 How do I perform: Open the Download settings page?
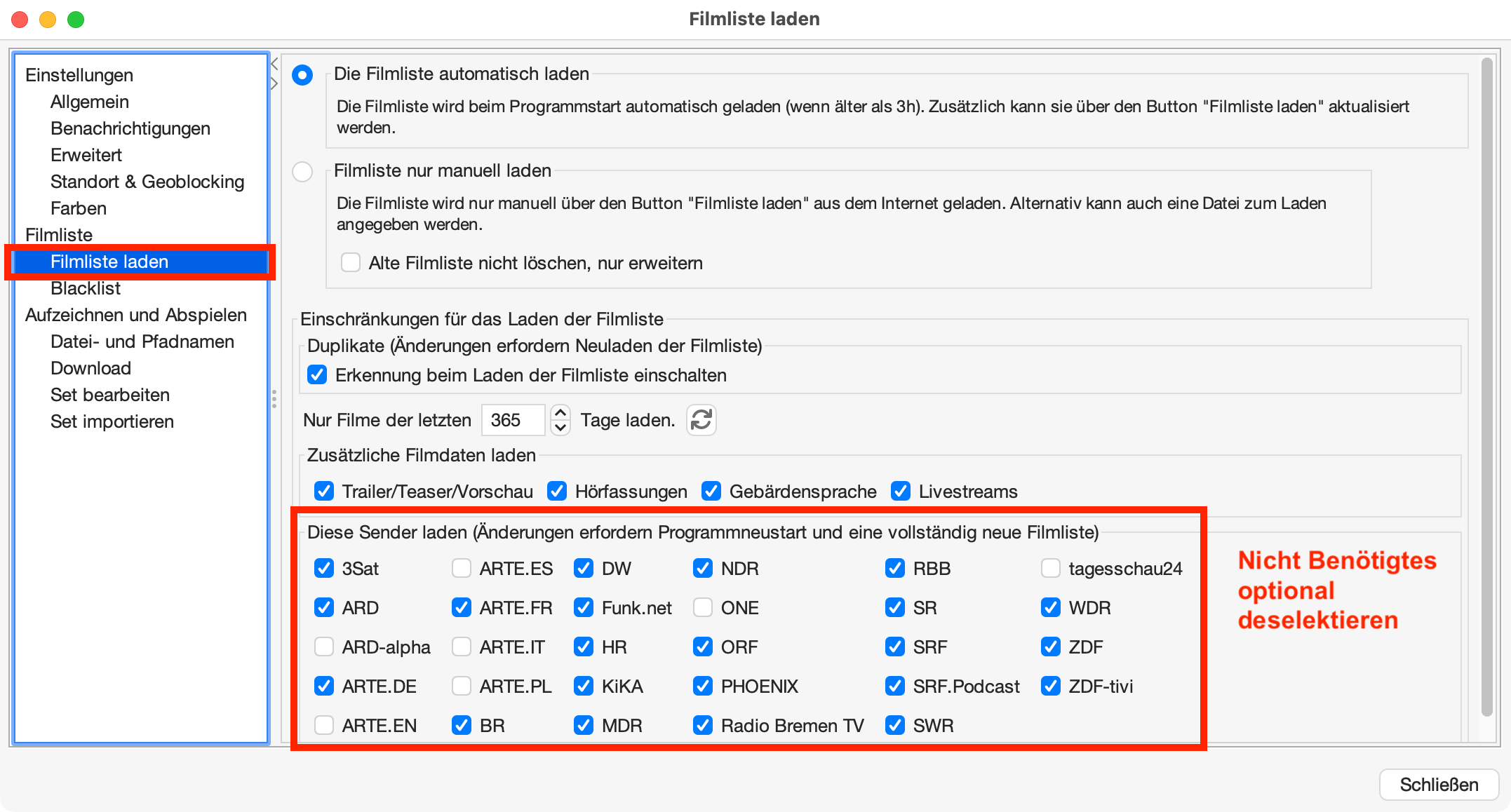[91, 368]
